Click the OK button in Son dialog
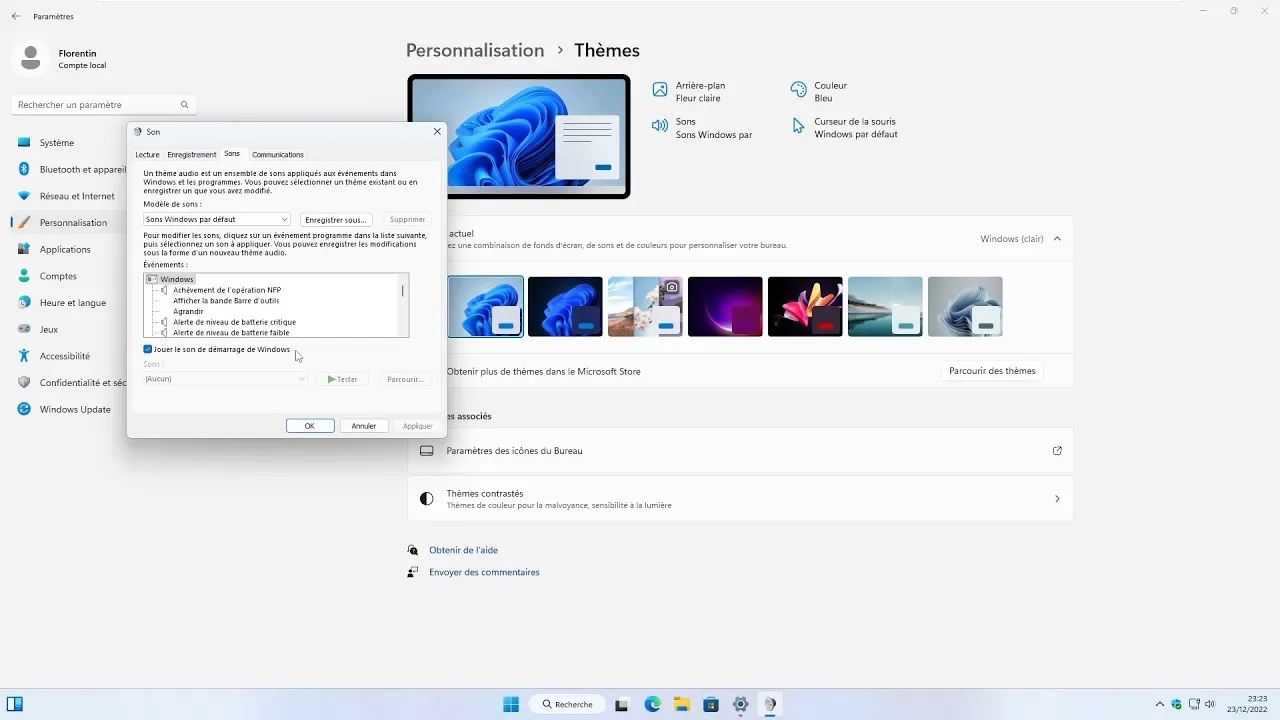This screenshot has height=720, width=1280. pos(310,426)
